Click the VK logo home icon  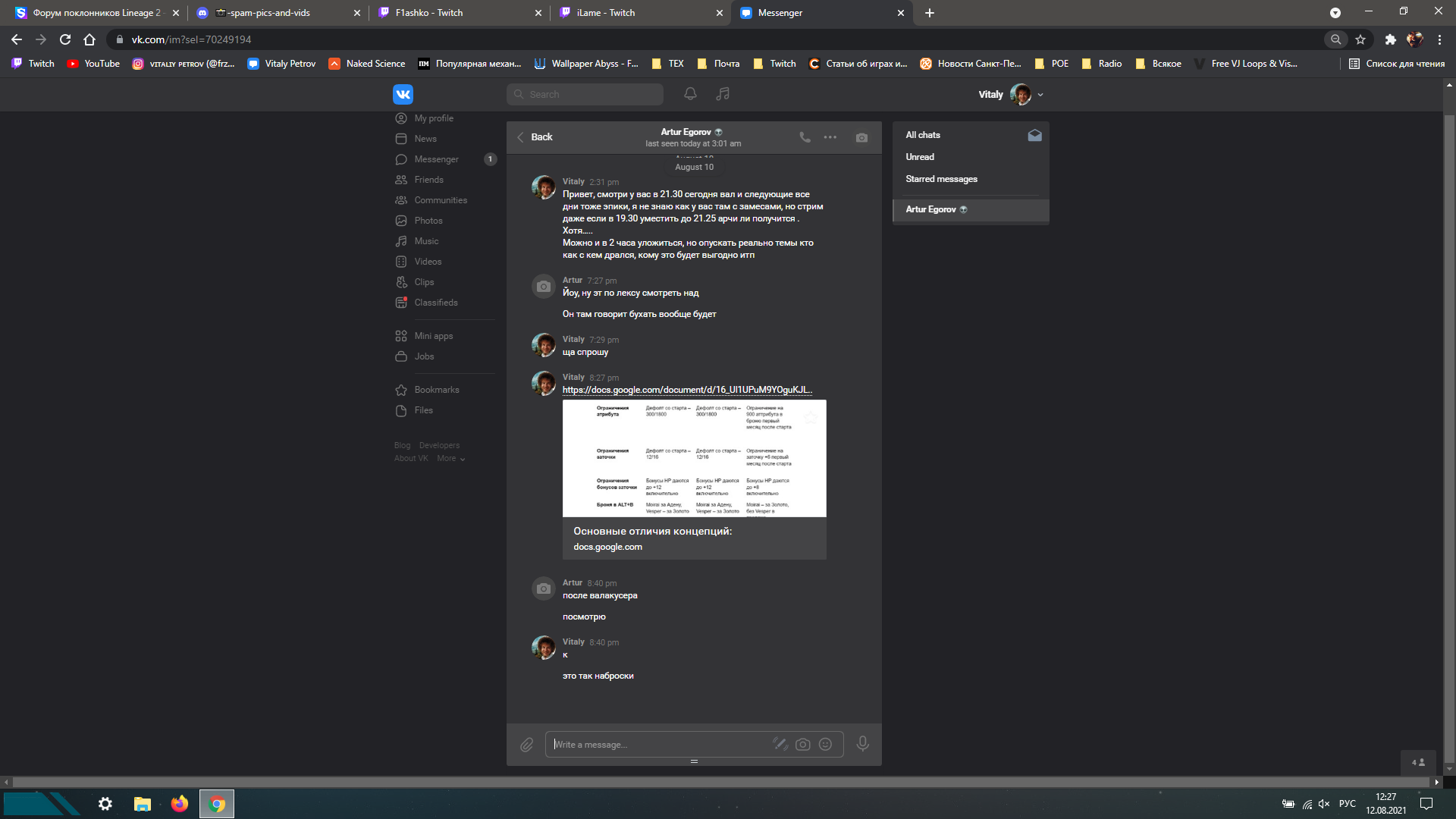pos(403,94)
